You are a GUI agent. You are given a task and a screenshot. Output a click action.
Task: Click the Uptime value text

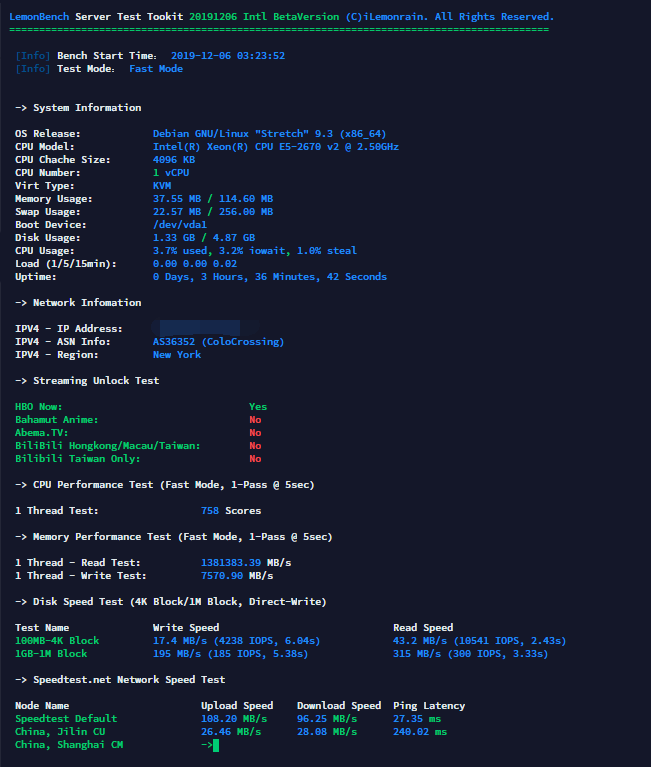click(x=269, y=277)
